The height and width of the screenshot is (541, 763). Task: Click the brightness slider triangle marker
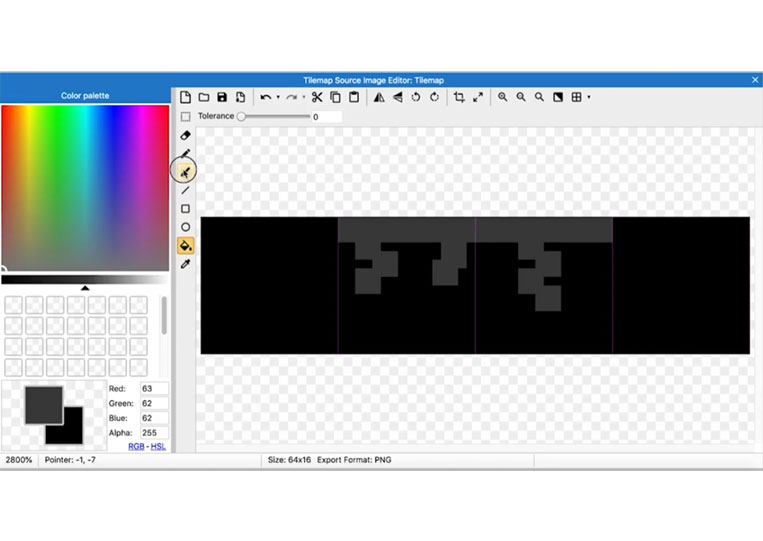tap(85, 288)
